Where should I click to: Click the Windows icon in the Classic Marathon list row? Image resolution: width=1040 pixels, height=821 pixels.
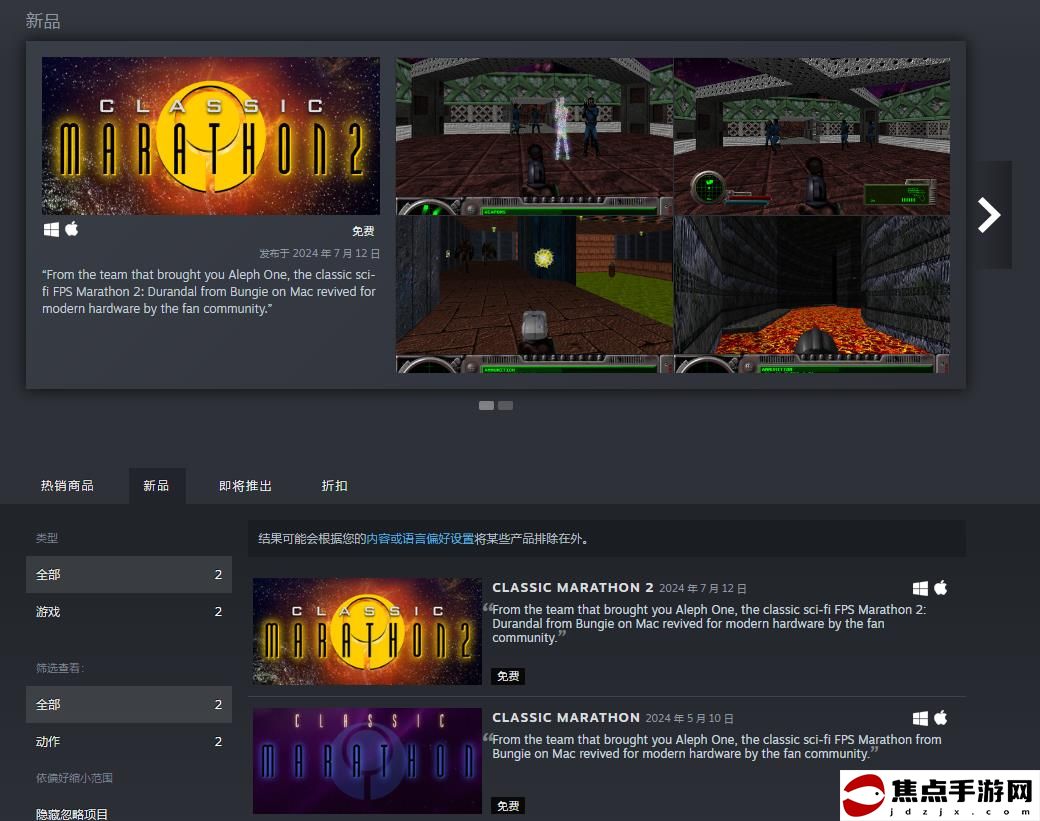(x=920, y=718)
